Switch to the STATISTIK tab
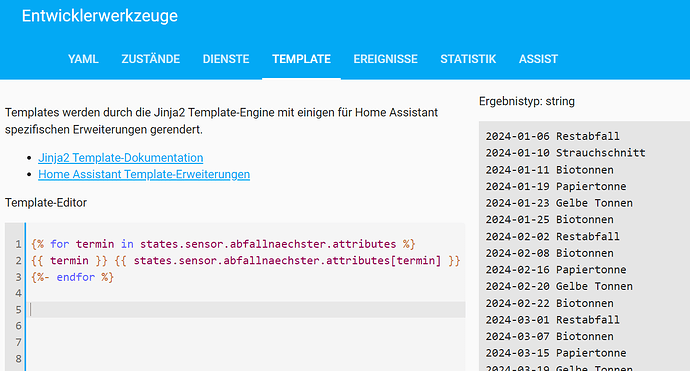The image size is (690, 371). tap(468, 59)
